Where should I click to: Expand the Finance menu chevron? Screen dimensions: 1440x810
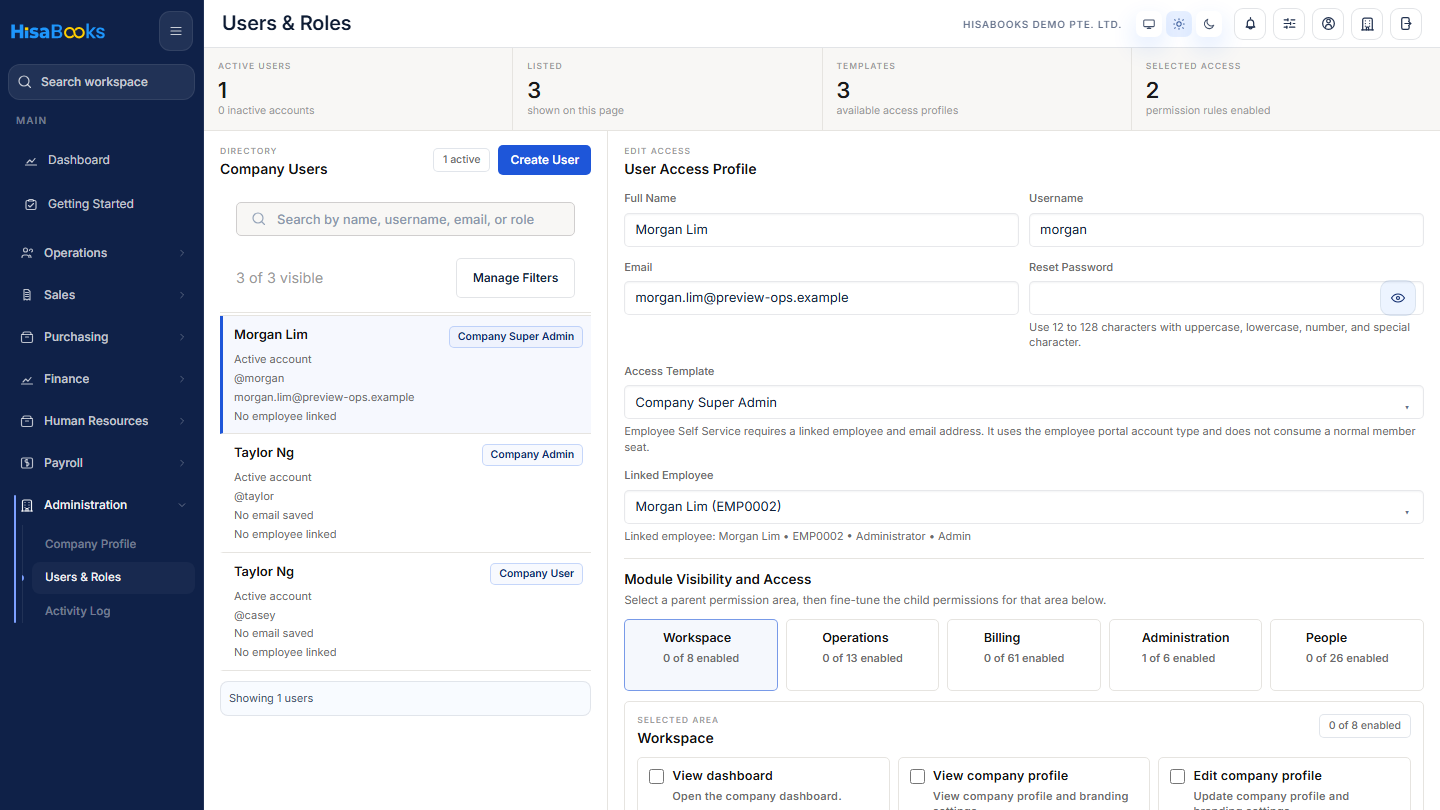(182, 379)
